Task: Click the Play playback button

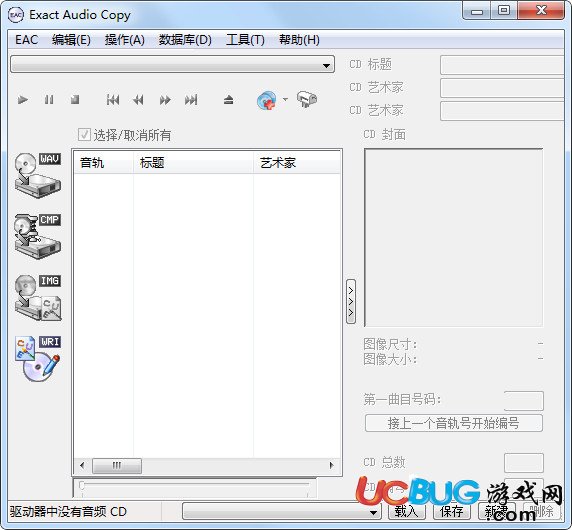Action: coord(23,100)
